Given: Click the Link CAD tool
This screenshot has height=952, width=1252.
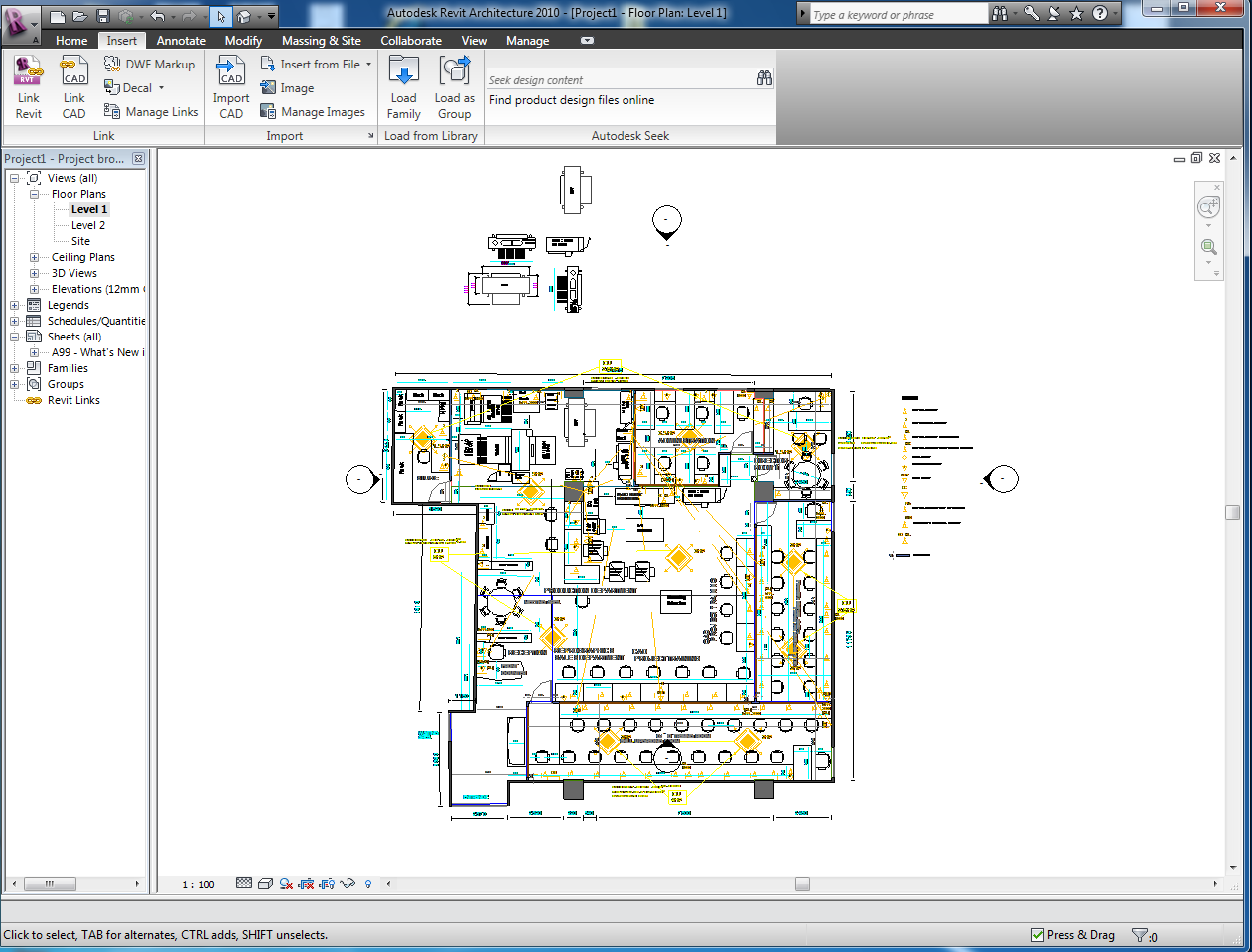Looking at the screenshot, I should [74, 87].
